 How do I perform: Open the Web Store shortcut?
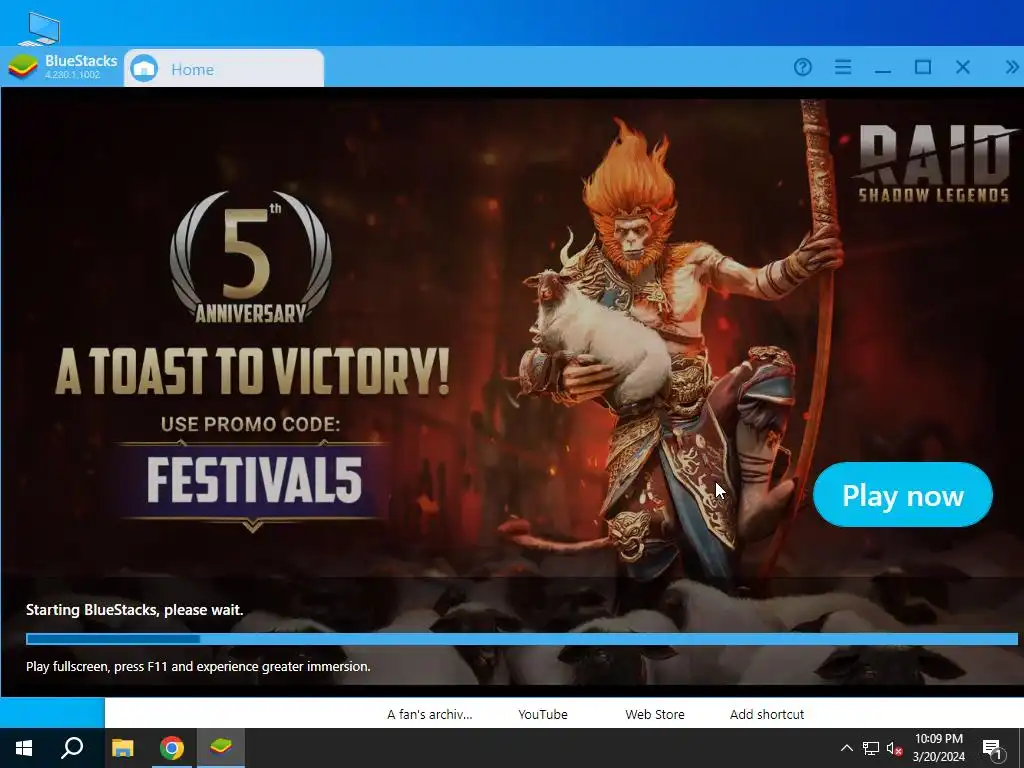pos(655,714)
